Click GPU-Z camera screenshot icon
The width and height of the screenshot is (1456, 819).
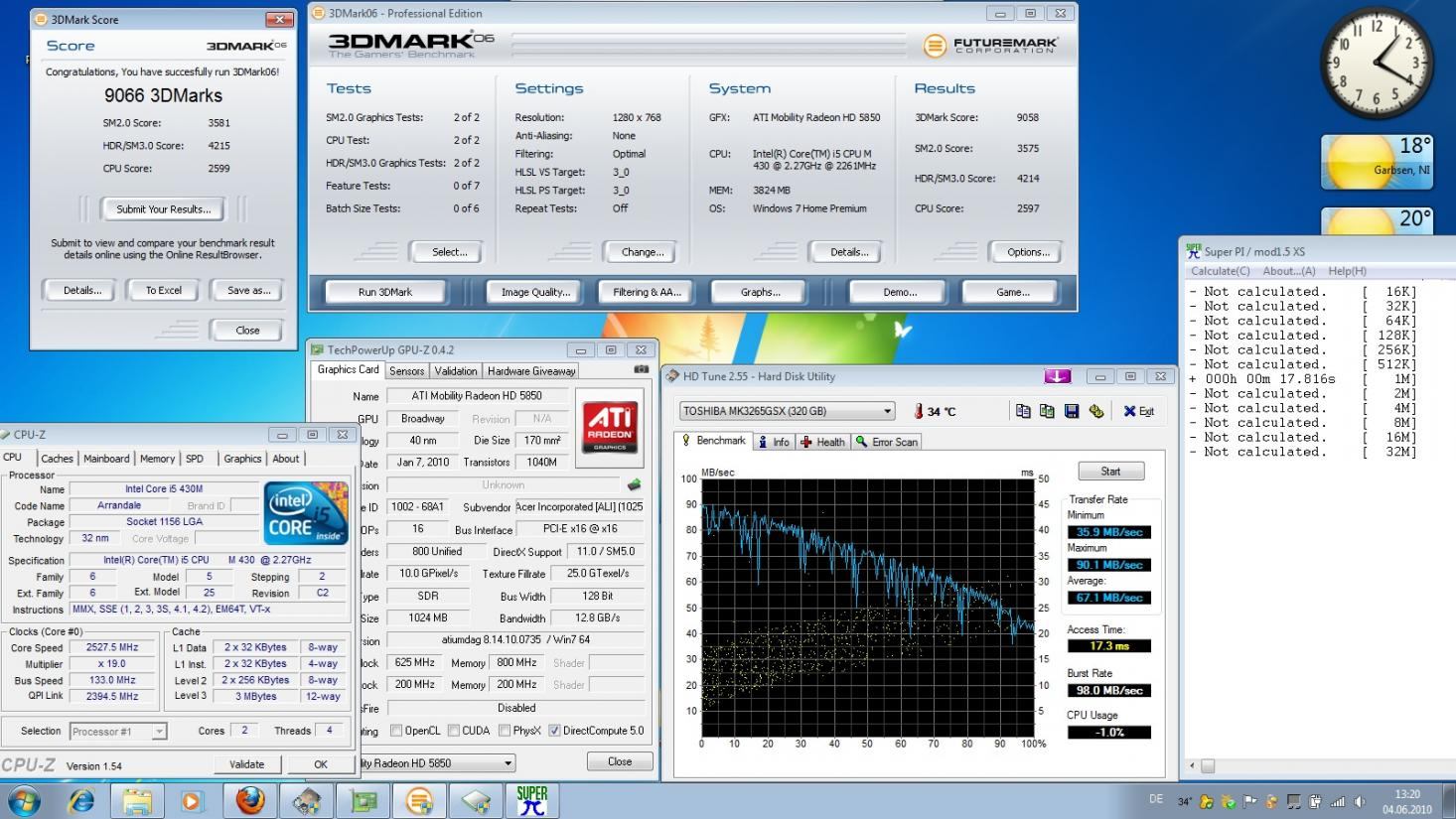[641, 369]
